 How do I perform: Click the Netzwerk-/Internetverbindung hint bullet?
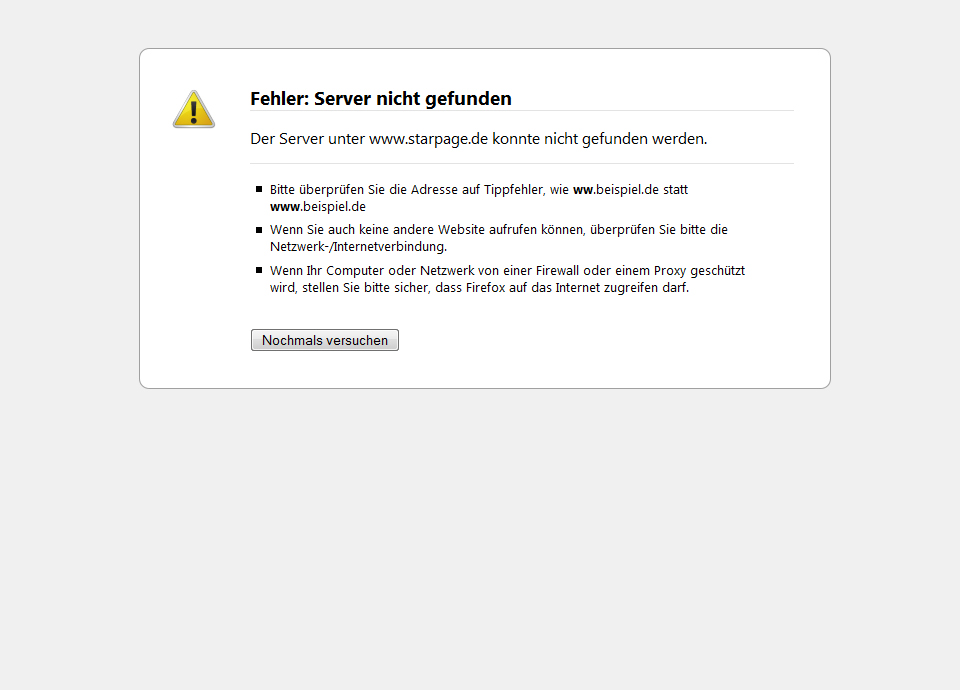[499, 238]
